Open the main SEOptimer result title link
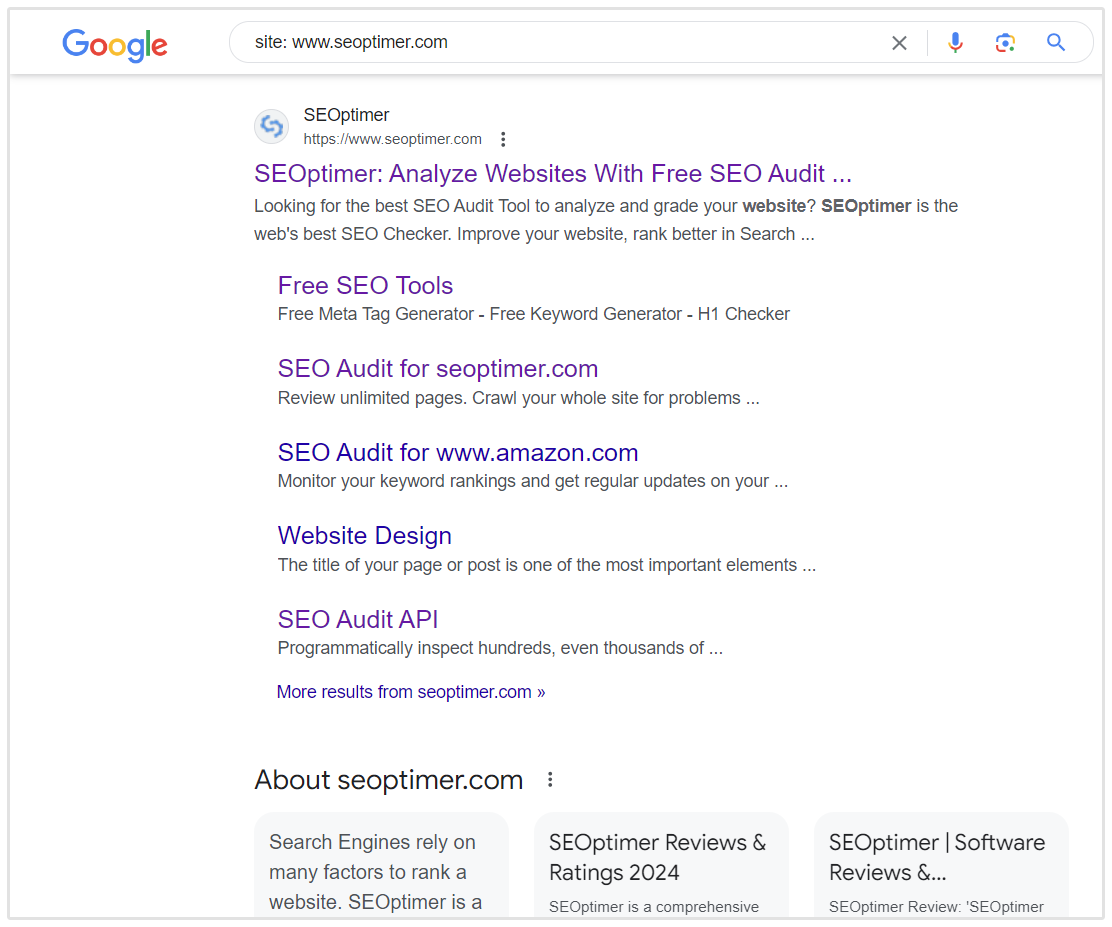 pos(552,174)
